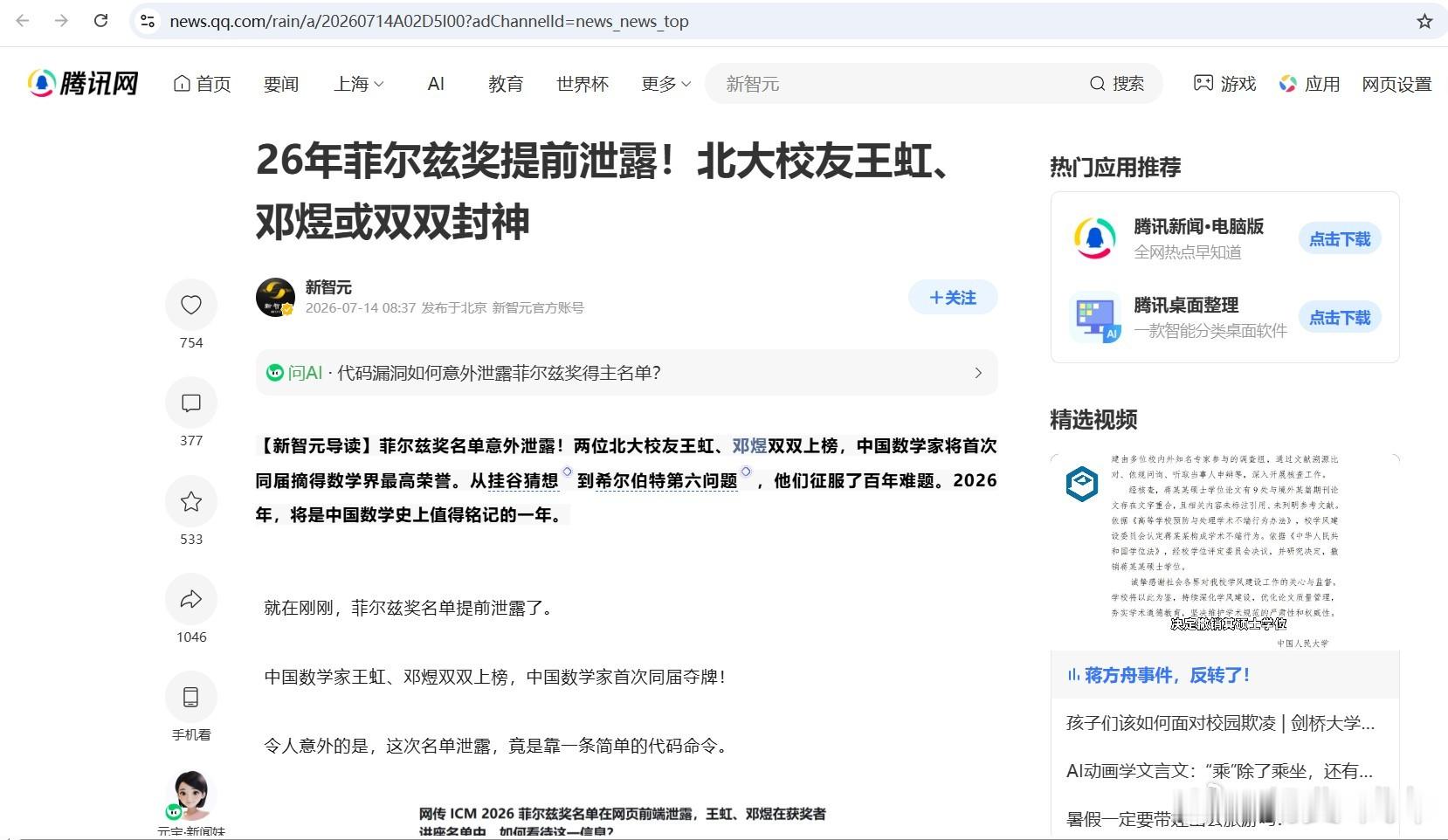Reload the page with refresh icon
This screenshot has width=1448, height=840.
(x=100, y=21)
